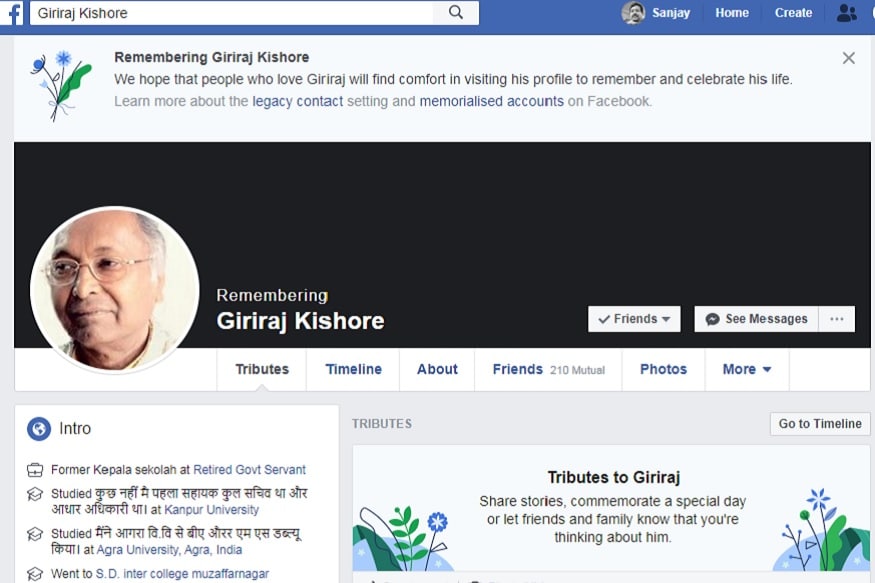
Task: Click the Messenger icon in See Messages
Action: 712,319
